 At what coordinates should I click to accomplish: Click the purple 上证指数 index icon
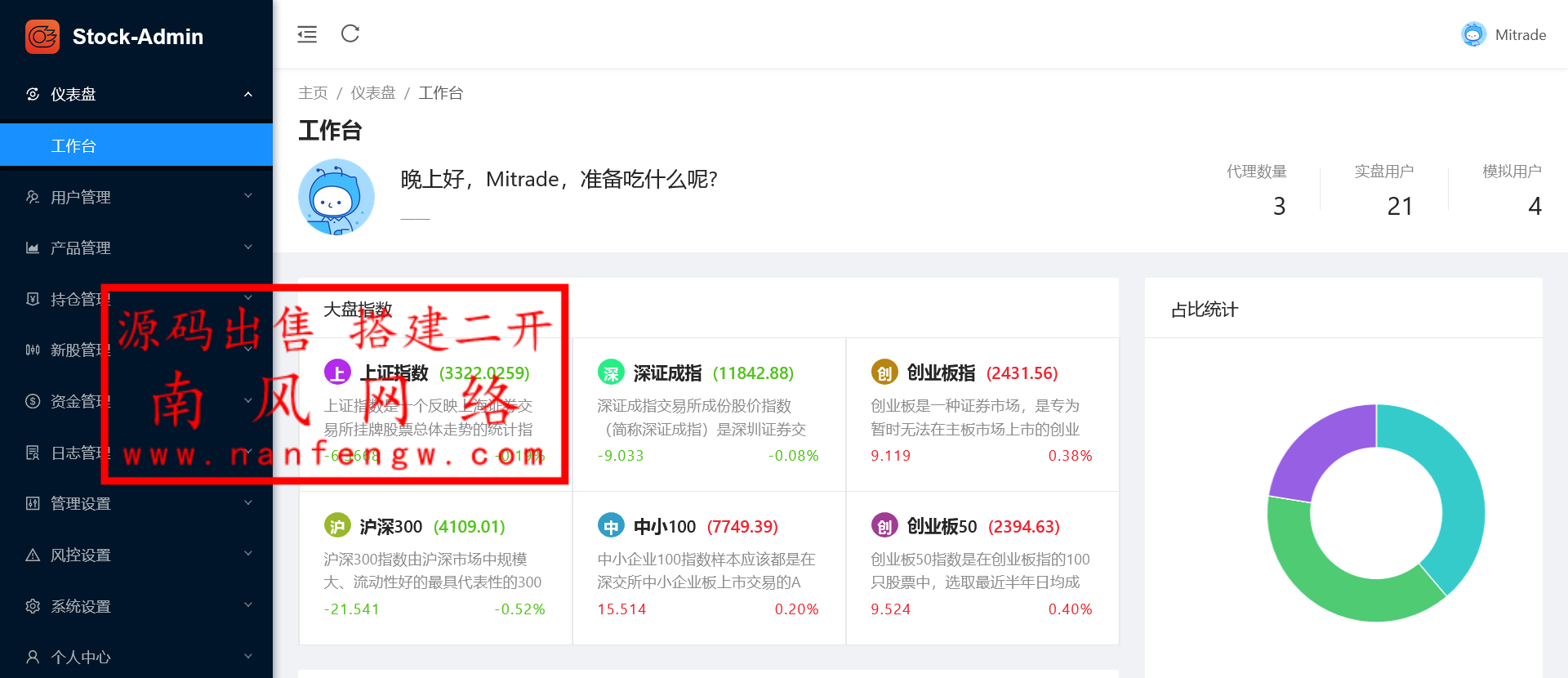(337, 372)
